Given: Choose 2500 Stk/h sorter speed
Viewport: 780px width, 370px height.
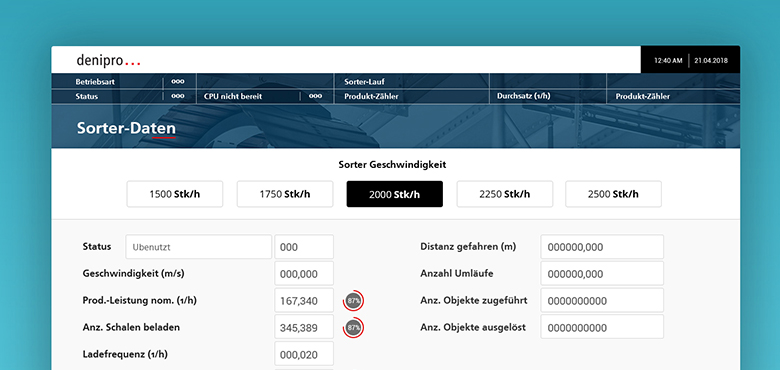Looking at the screenshot, I should point(613,194).
